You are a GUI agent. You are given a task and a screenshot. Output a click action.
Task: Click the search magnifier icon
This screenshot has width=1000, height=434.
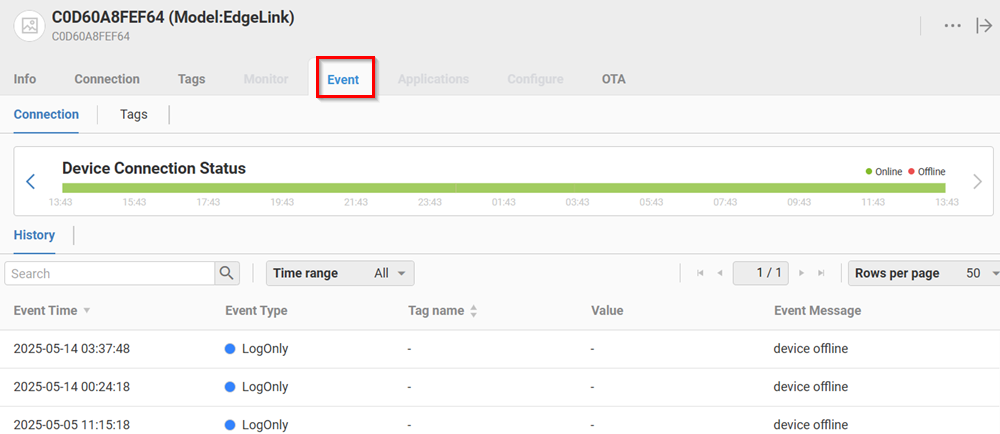[227, 273]
